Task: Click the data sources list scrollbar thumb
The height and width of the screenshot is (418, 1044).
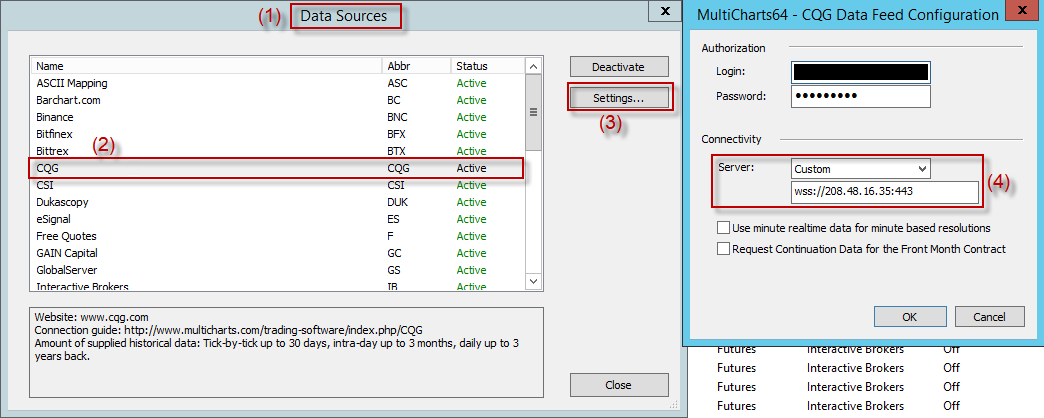Action: 533,112
